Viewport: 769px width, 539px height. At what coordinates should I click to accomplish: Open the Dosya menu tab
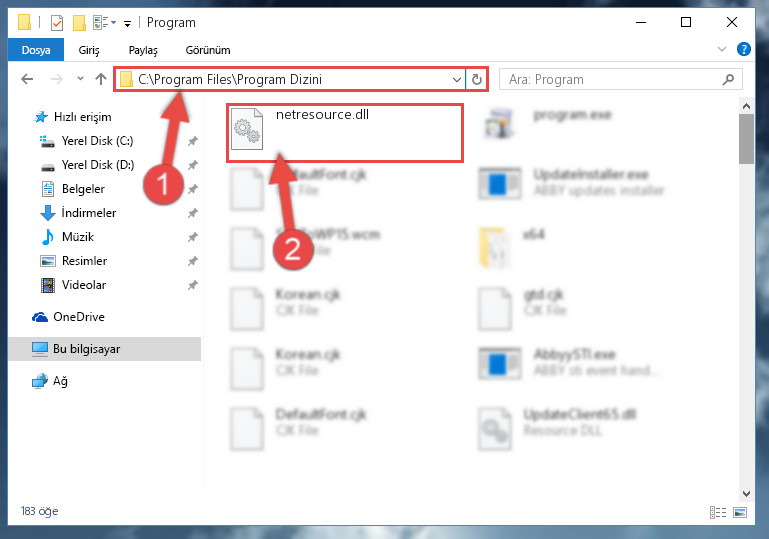click(x=36, y=50)
